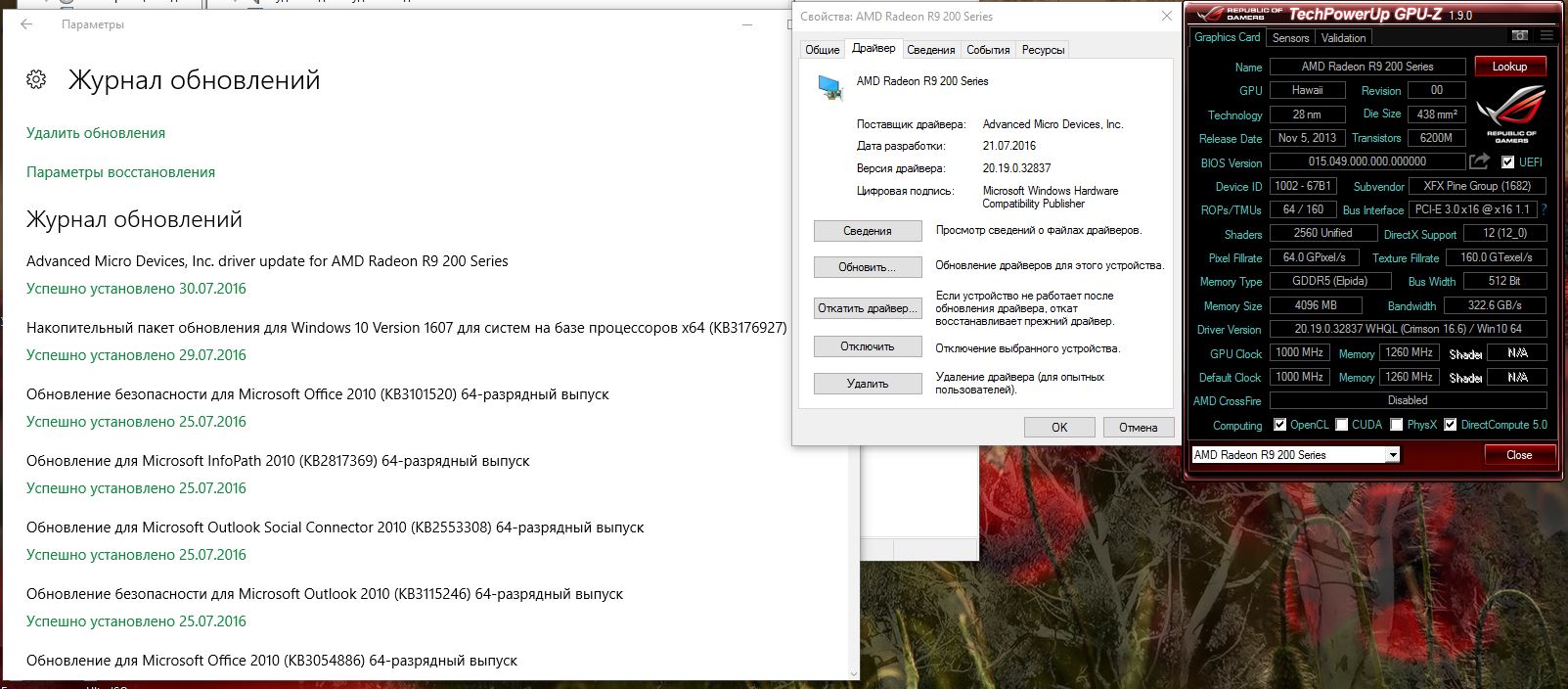Enable the CUDA checkbox
1568x689 pixels.
1342,425
